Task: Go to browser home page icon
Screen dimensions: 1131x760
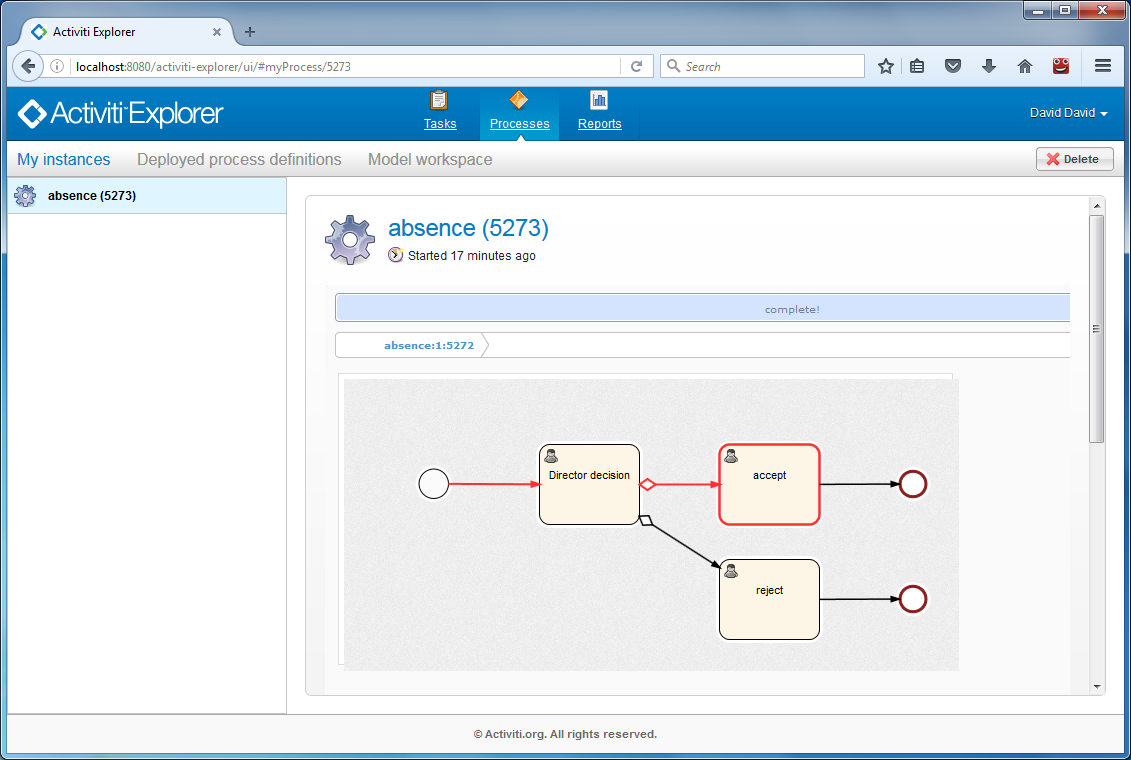Action: coord(1025,66)
